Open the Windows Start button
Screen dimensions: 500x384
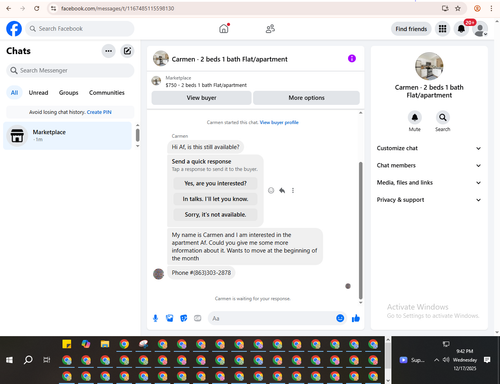point(9,360)
